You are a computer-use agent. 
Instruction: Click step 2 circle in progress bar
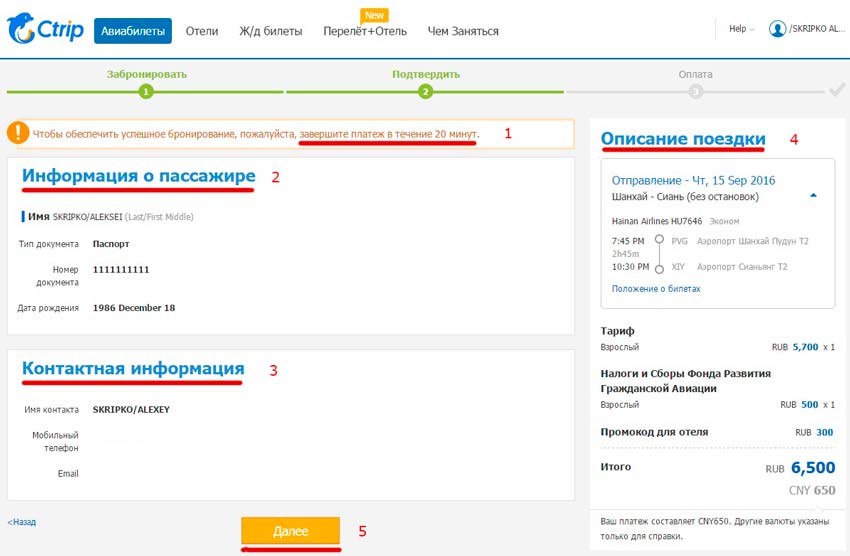[426, 92]
